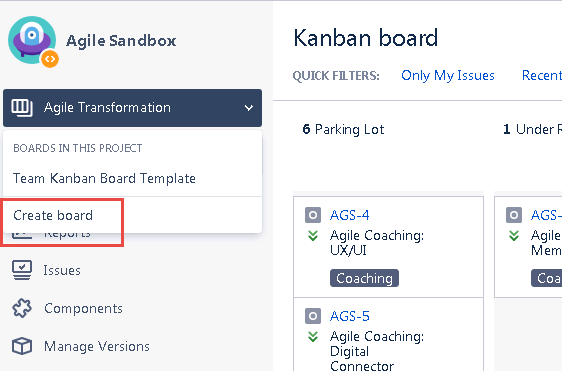Choose Create board from the menu
Viewport: 562px width, 371px height.
pyautogui.click(x=53, y=215)
